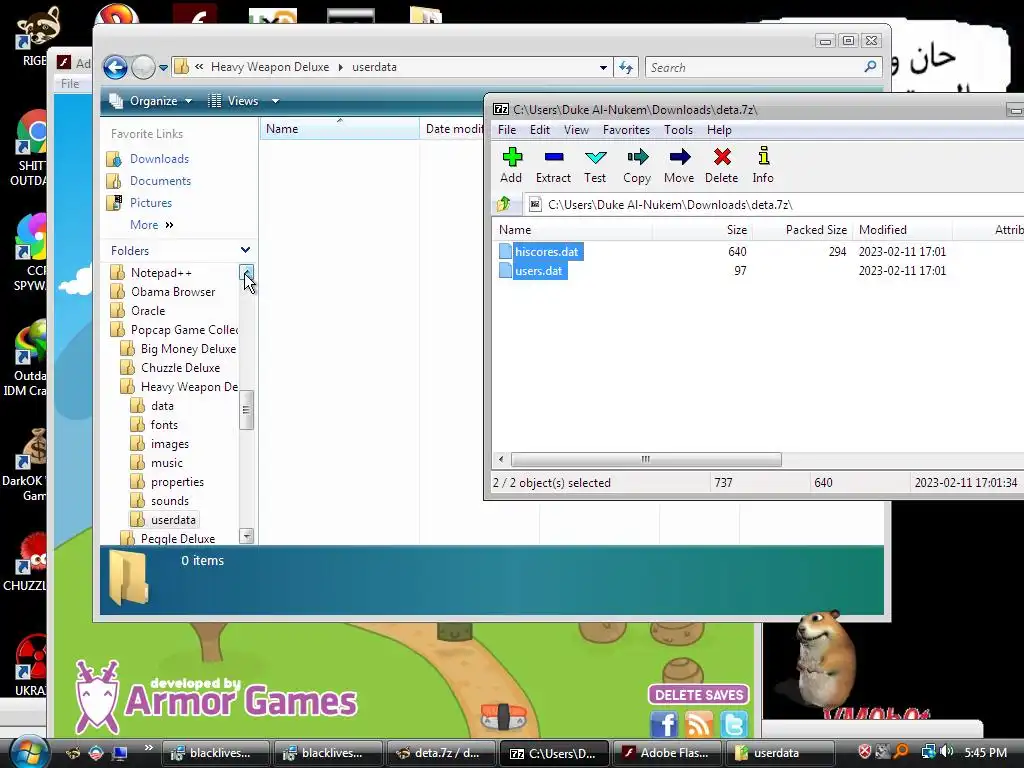Viewport: 1024px width, 768px height.
Task: Click the search magnifier in Explorer
Action: click(x=870, y=67)
